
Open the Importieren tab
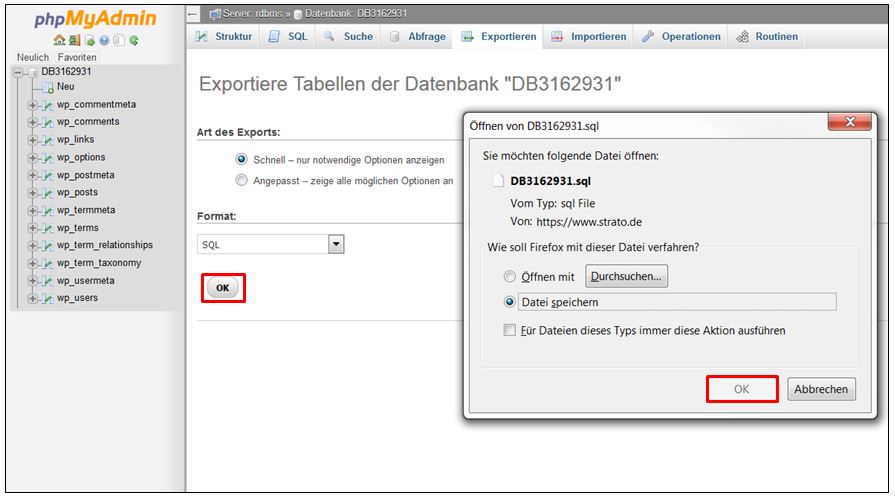[588, 37]
